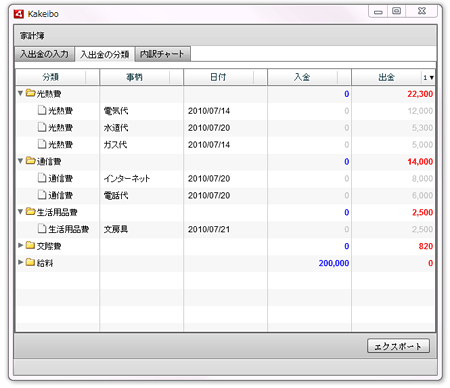Click document icon in the 水道代 row
450x388 pixels.
[x=42, y=127]
